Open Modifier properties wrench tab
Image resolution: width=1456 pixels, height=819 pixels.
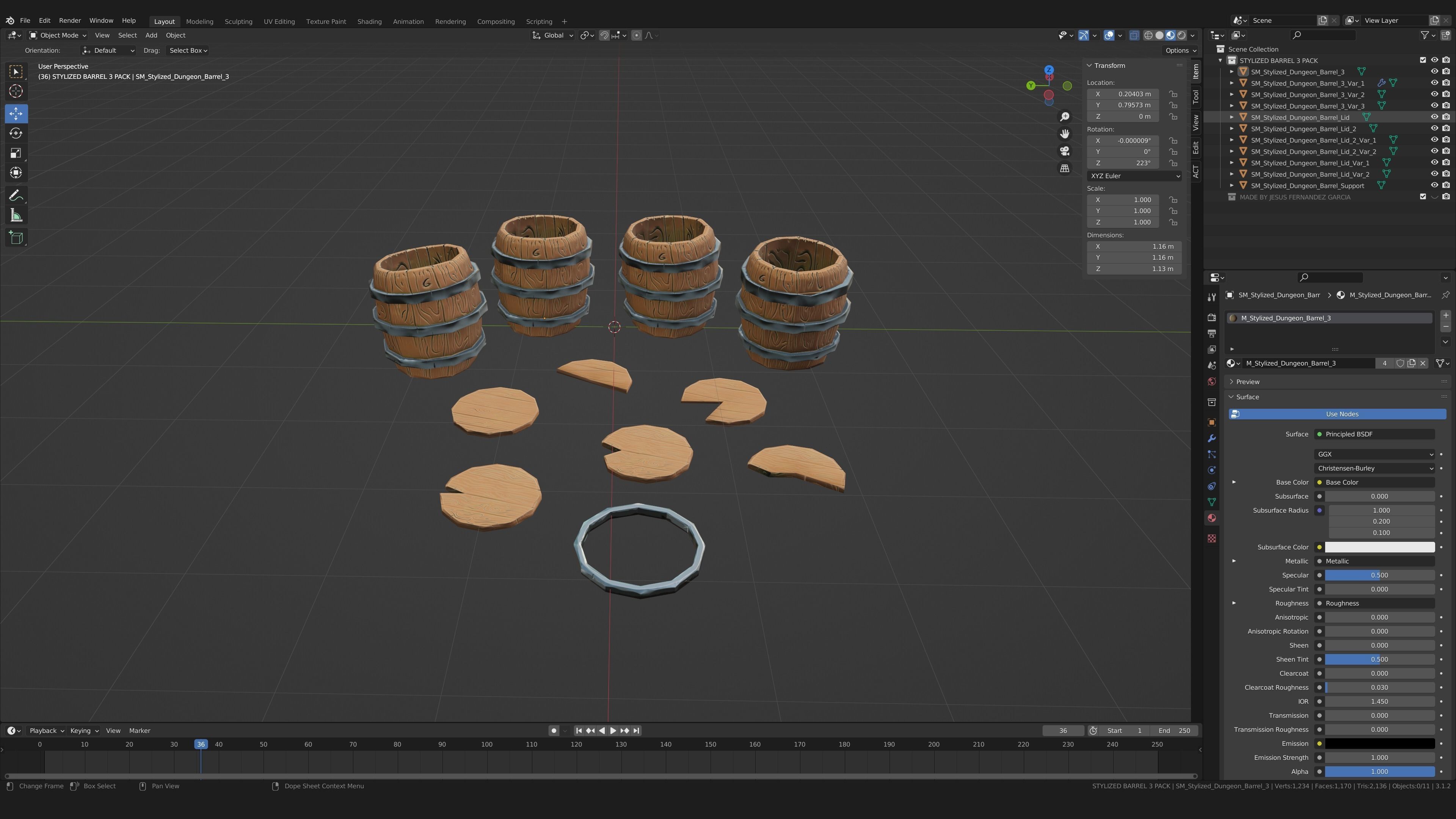[1211, 439]
